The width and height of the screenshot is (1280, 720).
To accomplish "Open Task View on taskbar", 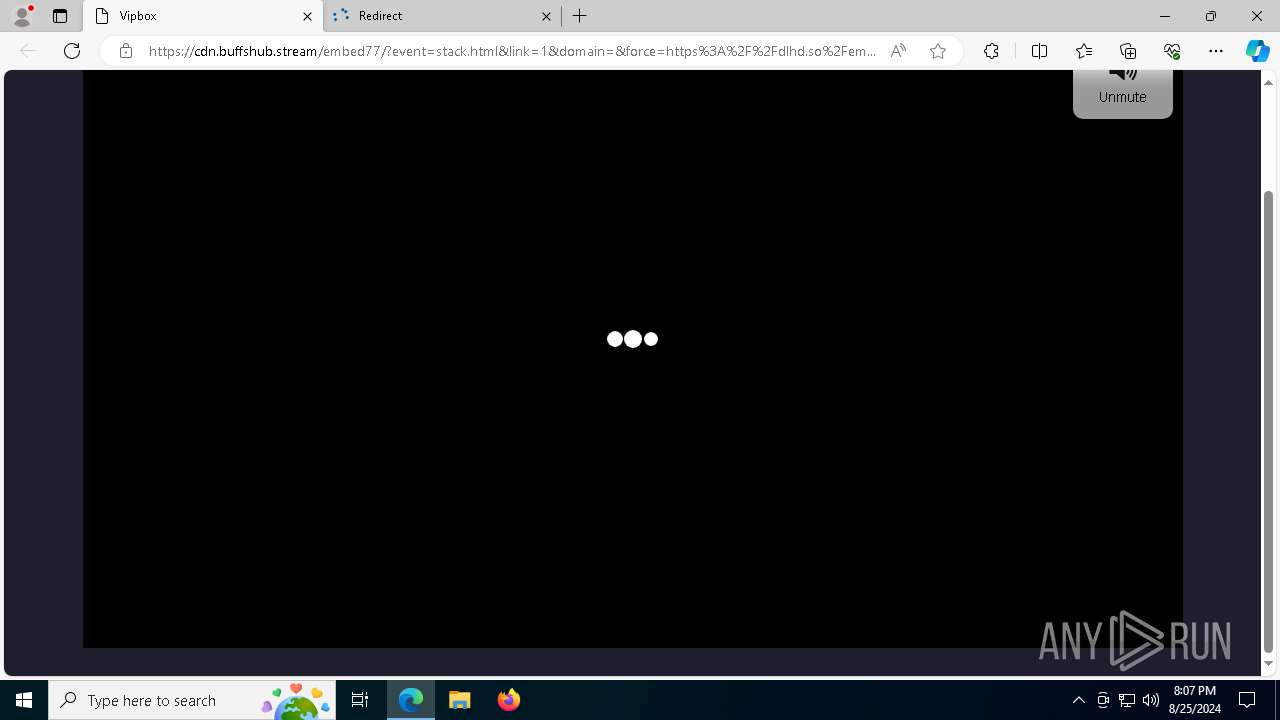I will pos(360,700).
